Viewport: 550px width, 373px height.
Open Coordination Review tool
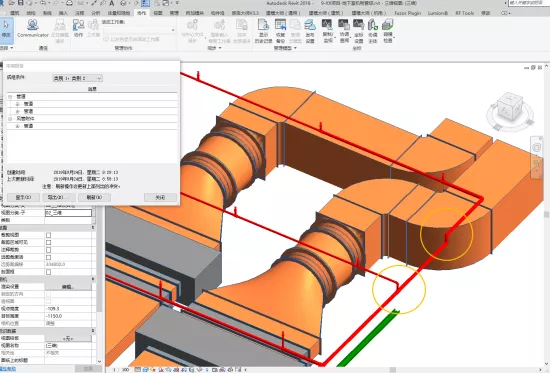[x=344, y=31]
